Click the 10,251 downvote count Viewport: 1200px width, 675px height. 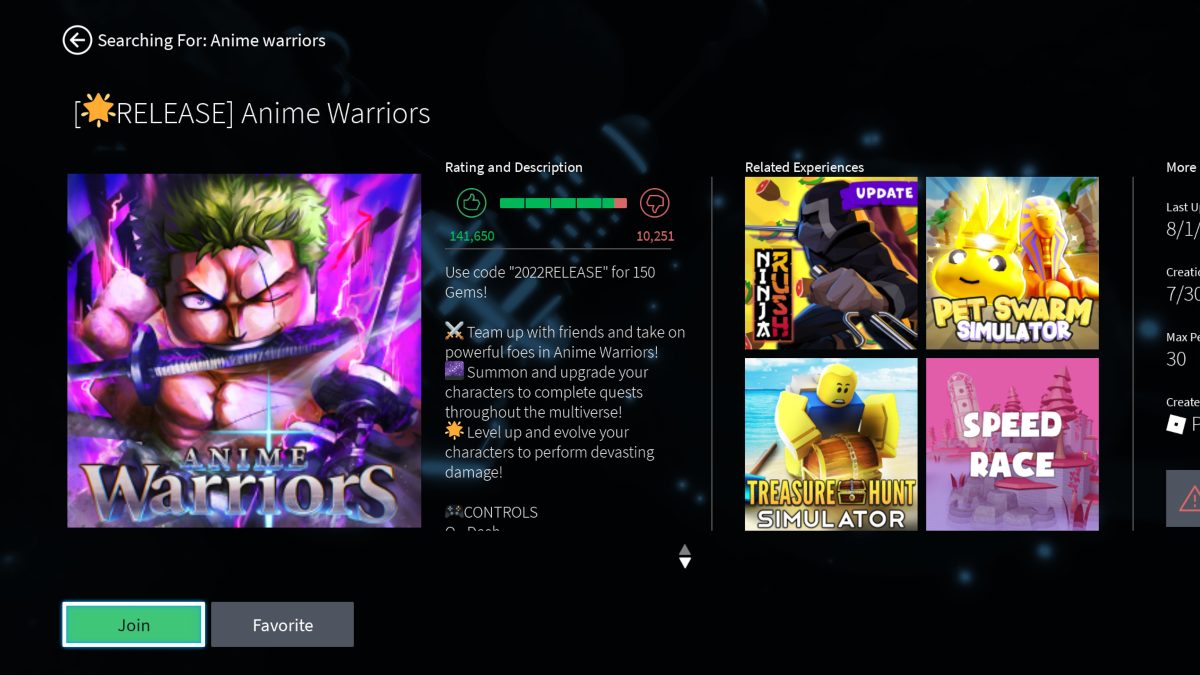(655, 236)
